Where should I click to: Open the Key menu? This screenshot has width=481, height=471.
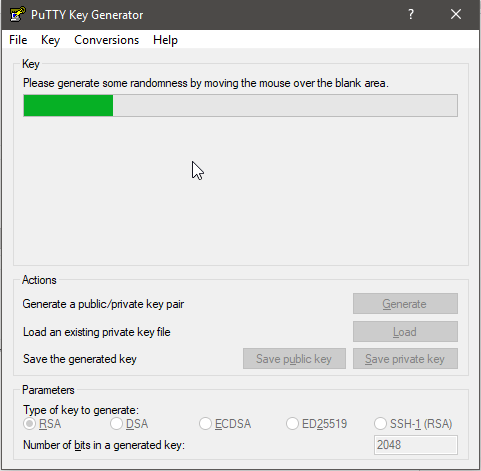[50, 40]
